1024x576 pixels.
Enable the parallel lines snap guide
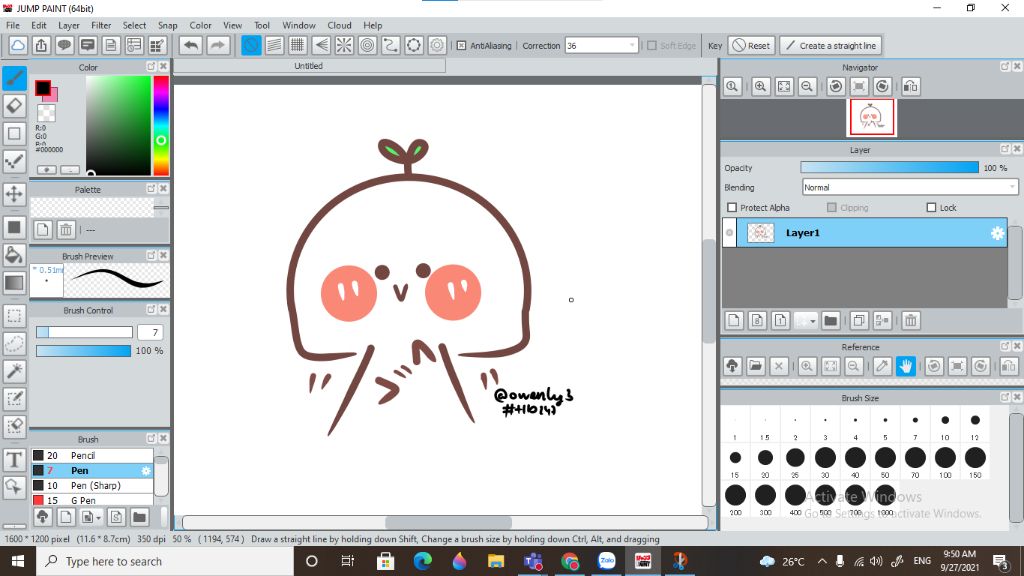click(274, 46)
